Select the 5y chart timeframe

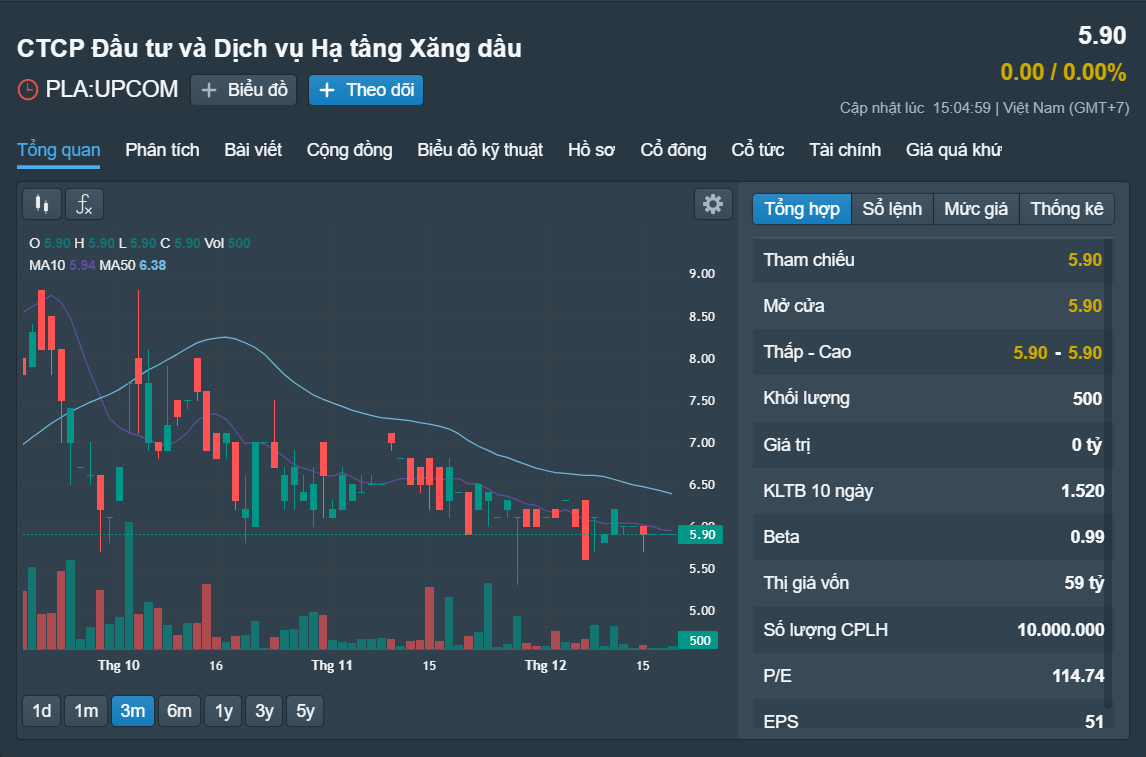[305, 711]
